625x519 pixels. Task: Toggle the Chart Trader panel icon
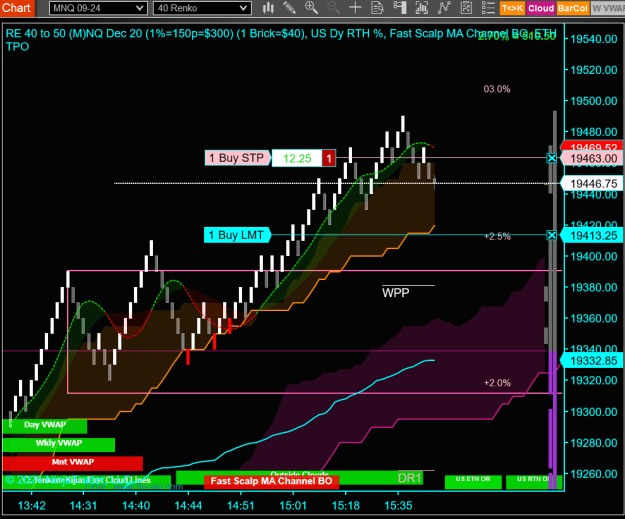coord(399,8)
